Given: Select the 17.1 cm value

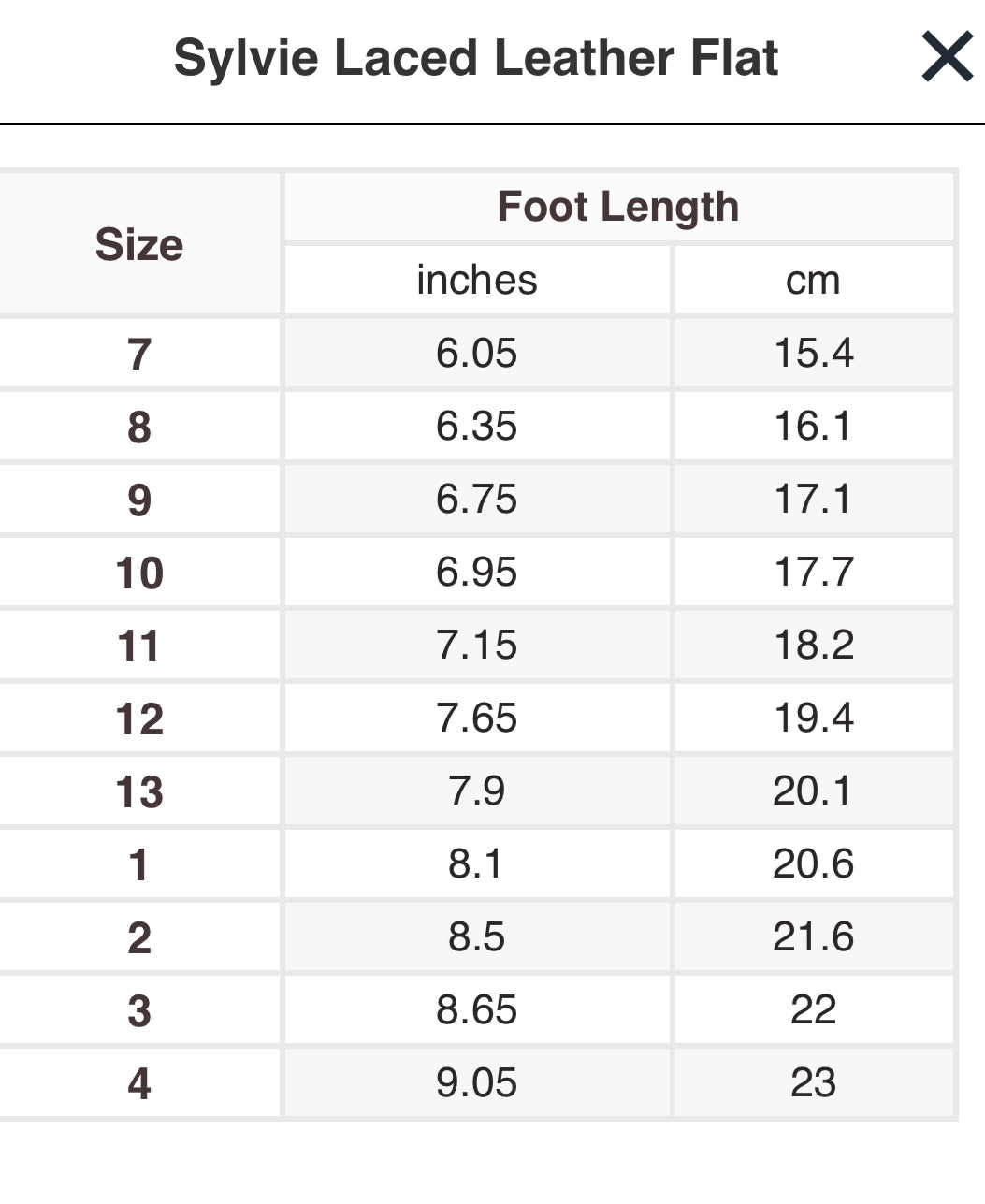Looking at the screenshot, I should (813, 500).
